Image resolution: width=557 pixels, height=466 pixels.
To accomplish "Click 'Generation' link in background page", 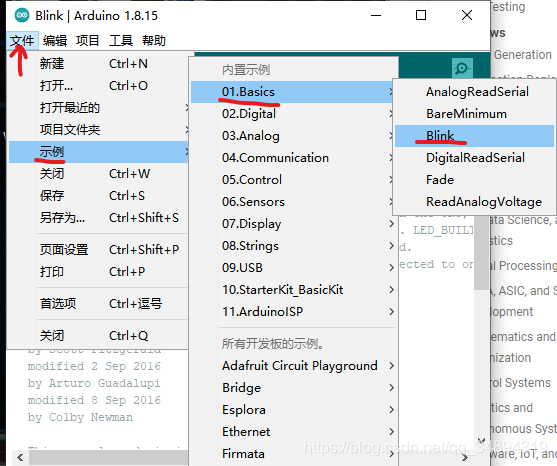I will pos(523,55).
